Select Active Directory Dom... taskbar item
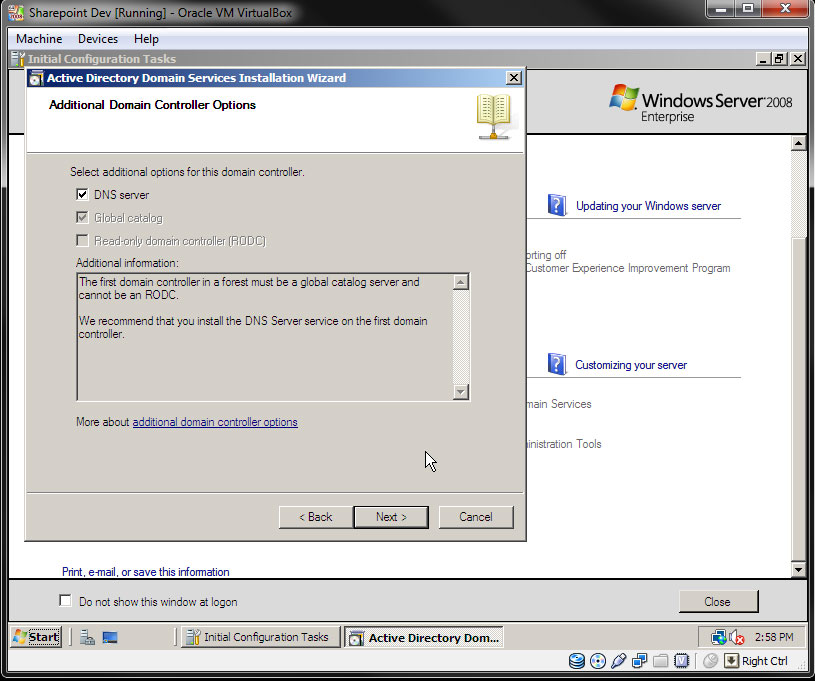This screenshot has width=815, height=681. click(424, 637)
